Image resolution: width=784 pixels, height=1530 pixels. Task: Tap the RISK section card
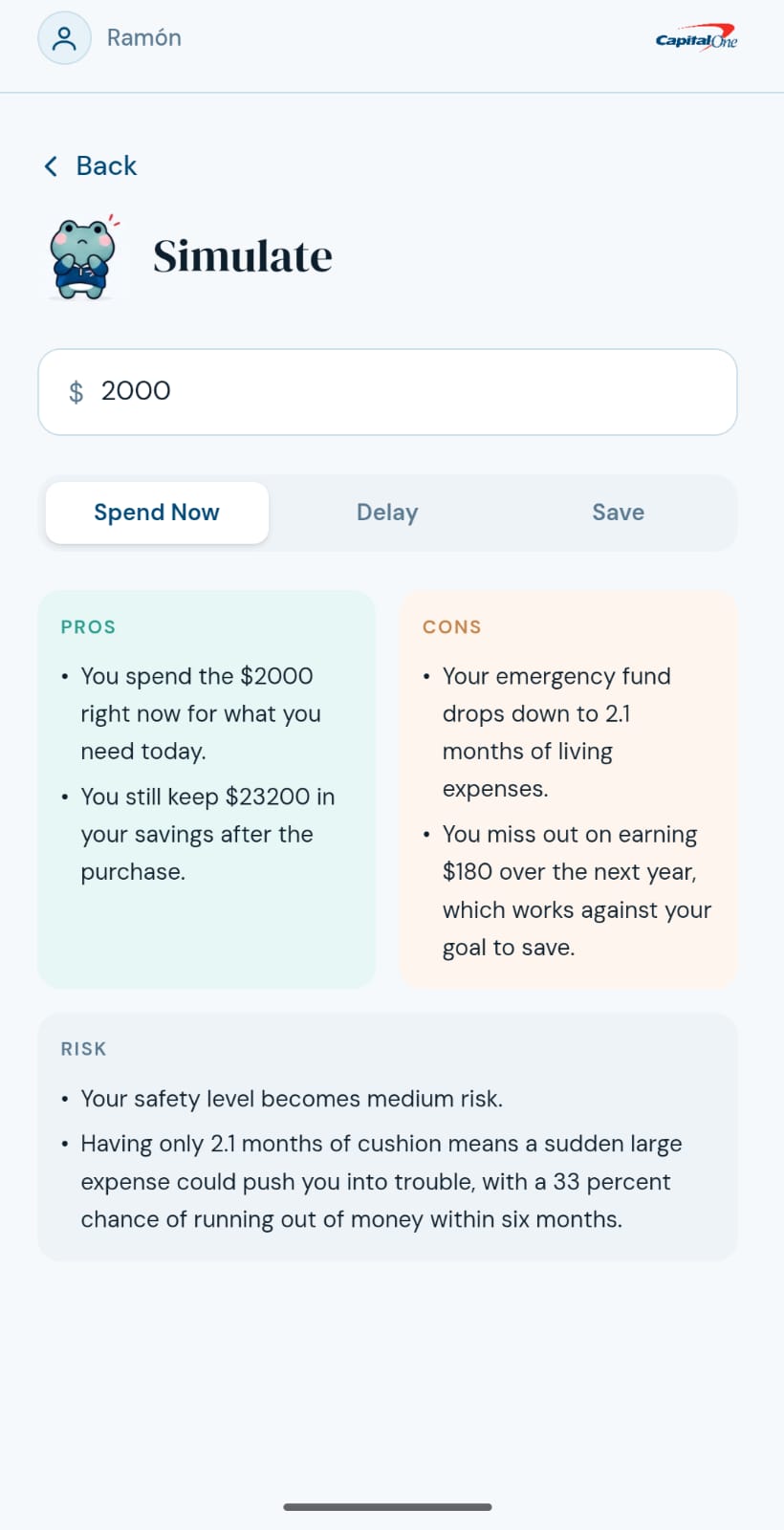tap(387, 1136)
